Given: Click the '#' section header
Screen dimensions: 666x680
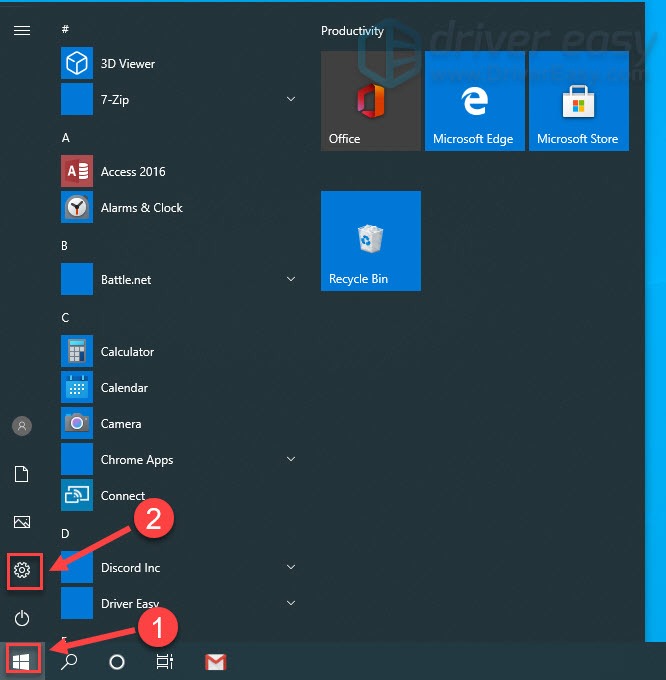Looking at the screenshot, I should pyautogui.click(x=65, y=29).
